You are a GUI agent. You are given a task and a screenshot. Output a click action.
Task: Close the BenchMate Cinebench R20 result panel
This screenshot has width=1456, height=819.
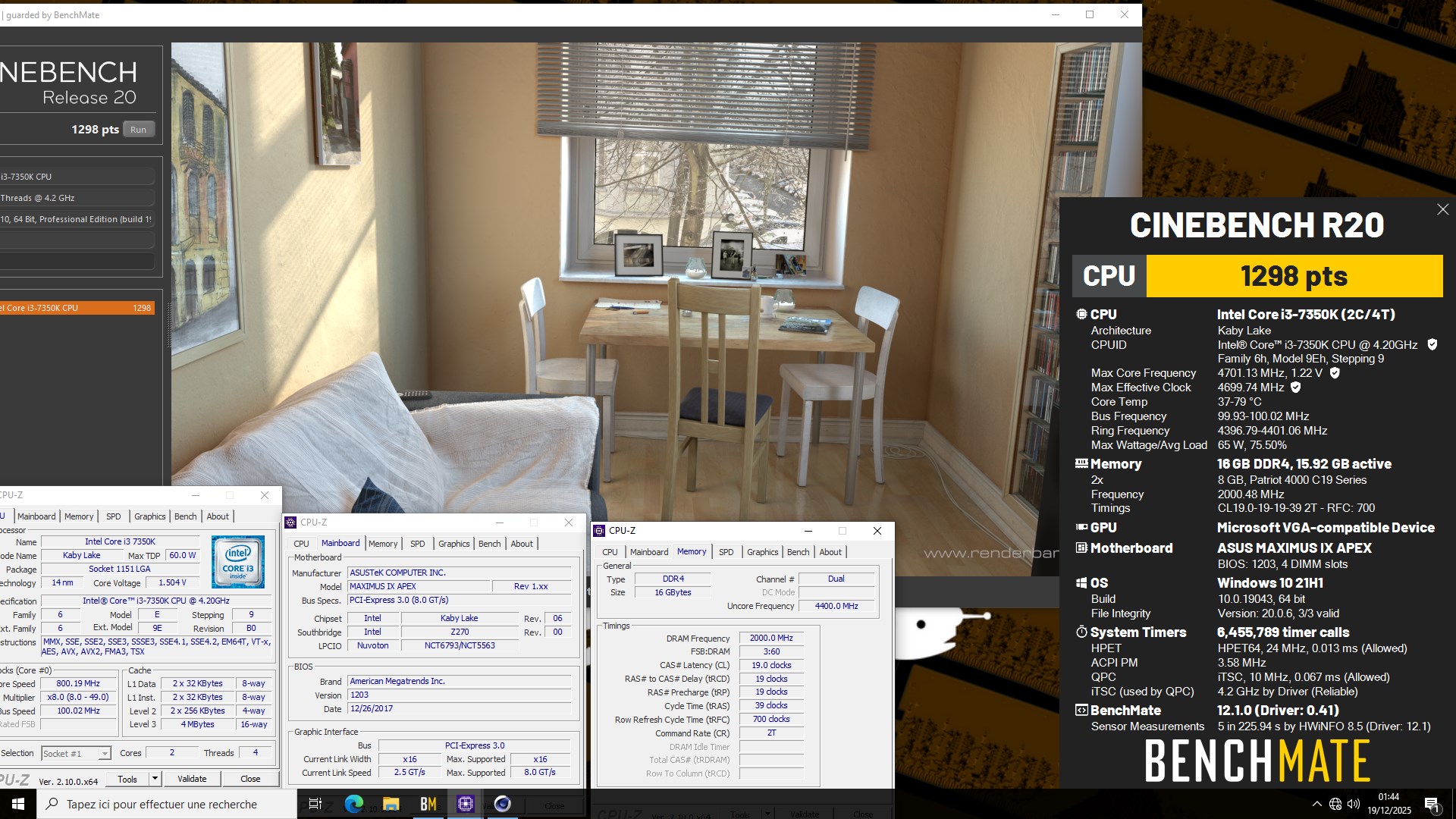coord(1442,209)
